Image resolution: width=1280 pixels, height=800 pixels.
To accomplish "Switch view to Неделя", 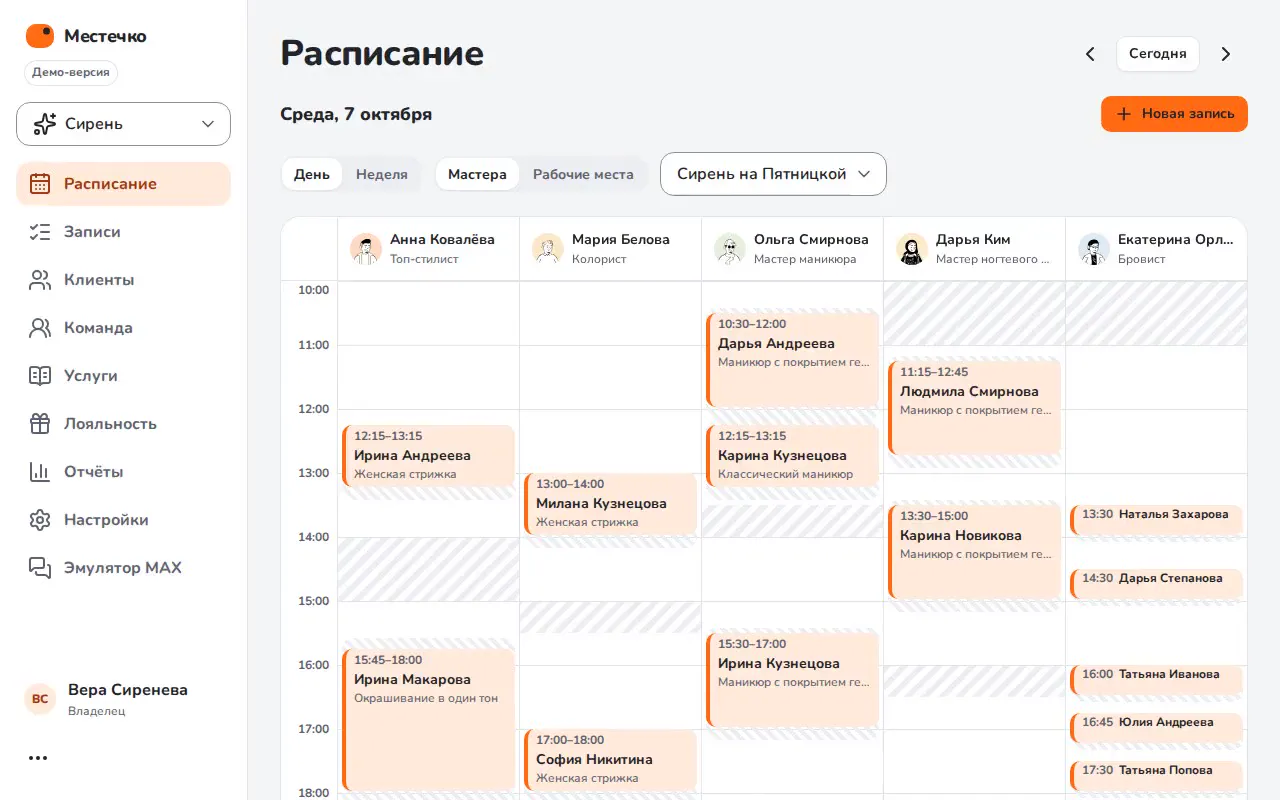I will tap(382, 174).
